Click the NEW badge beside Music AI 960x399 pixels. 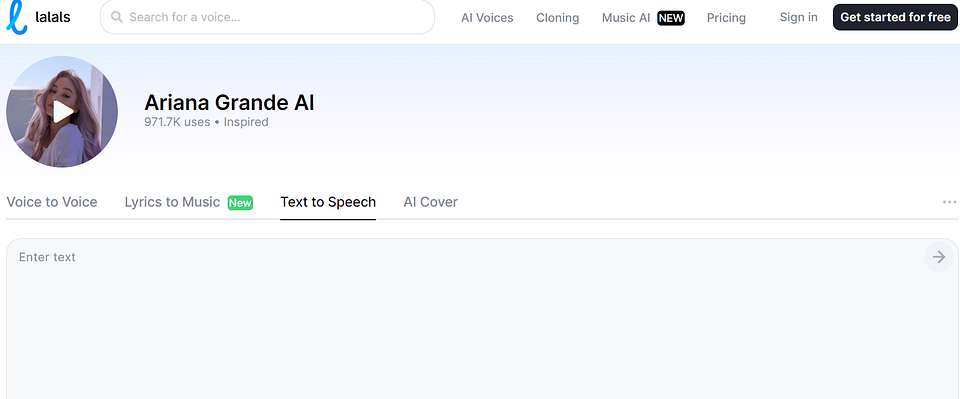click(x=671, y=18)
